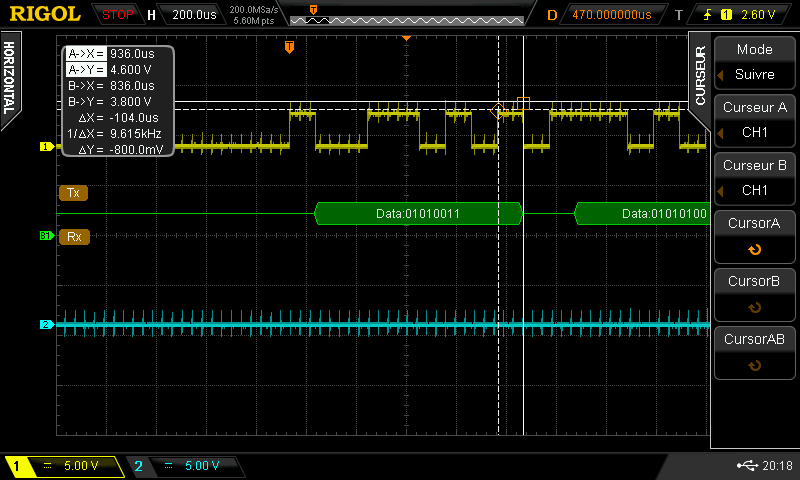Click the channel 2 5.00 V scale label

coord(202,466)
